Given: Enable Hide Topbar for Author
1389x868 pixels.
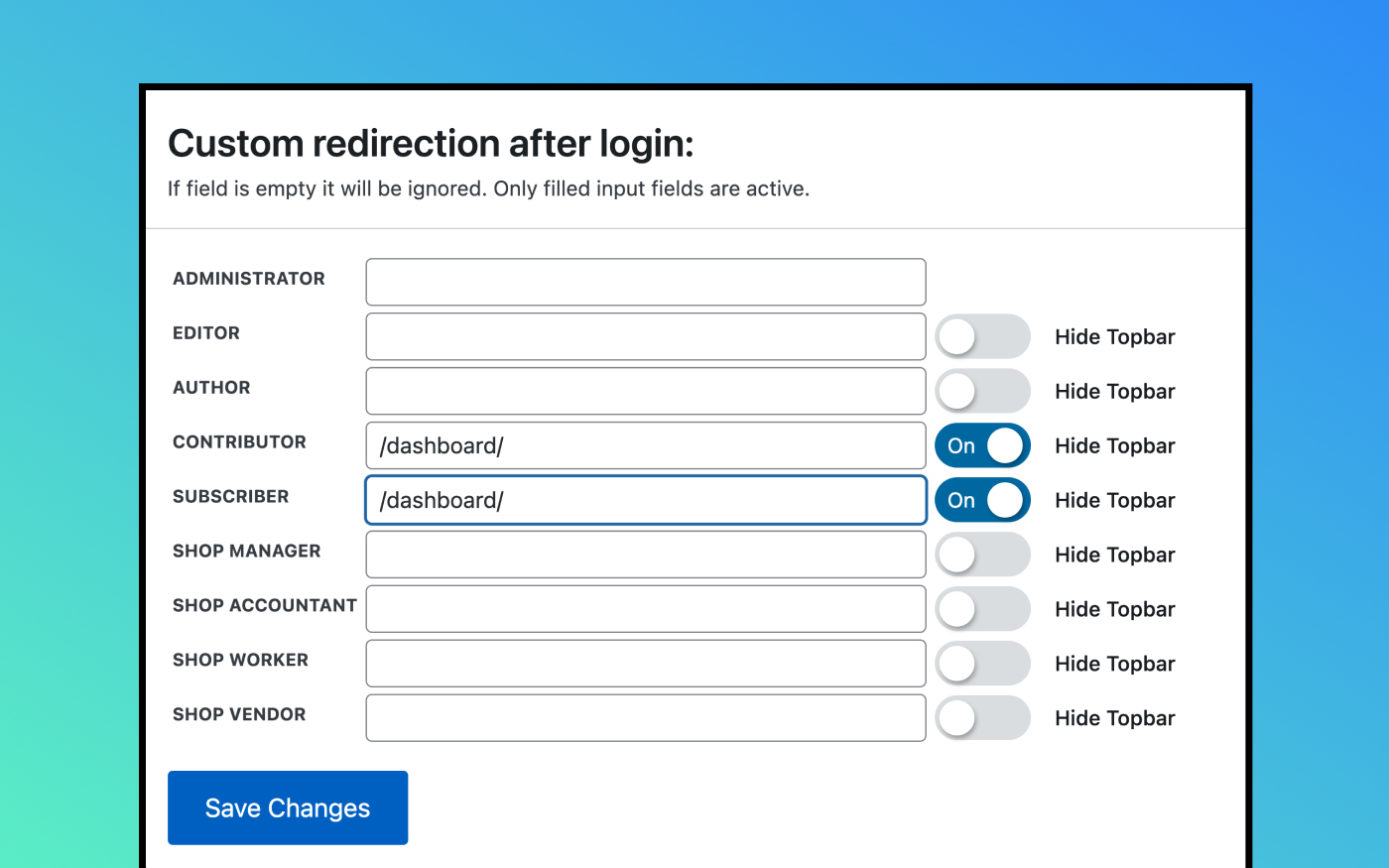Looking at the screenshot, I should pyautogui.click(x=982, y=391).
